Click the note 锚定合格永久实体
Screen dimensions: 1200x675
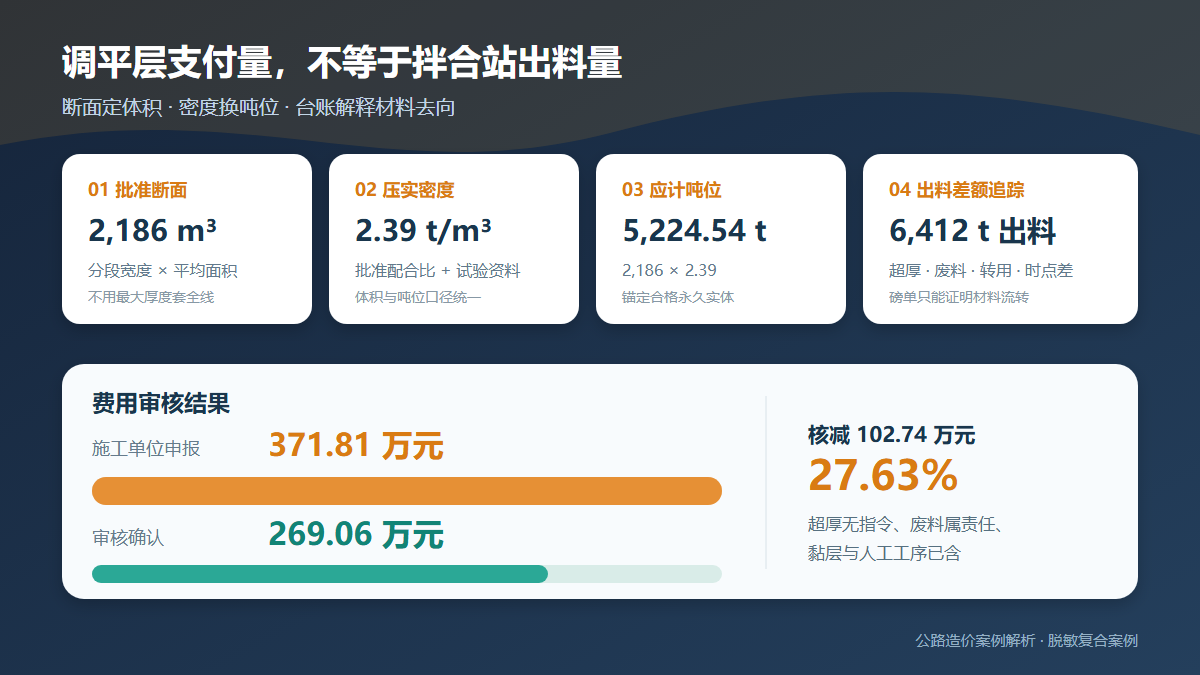coord(678,297)
